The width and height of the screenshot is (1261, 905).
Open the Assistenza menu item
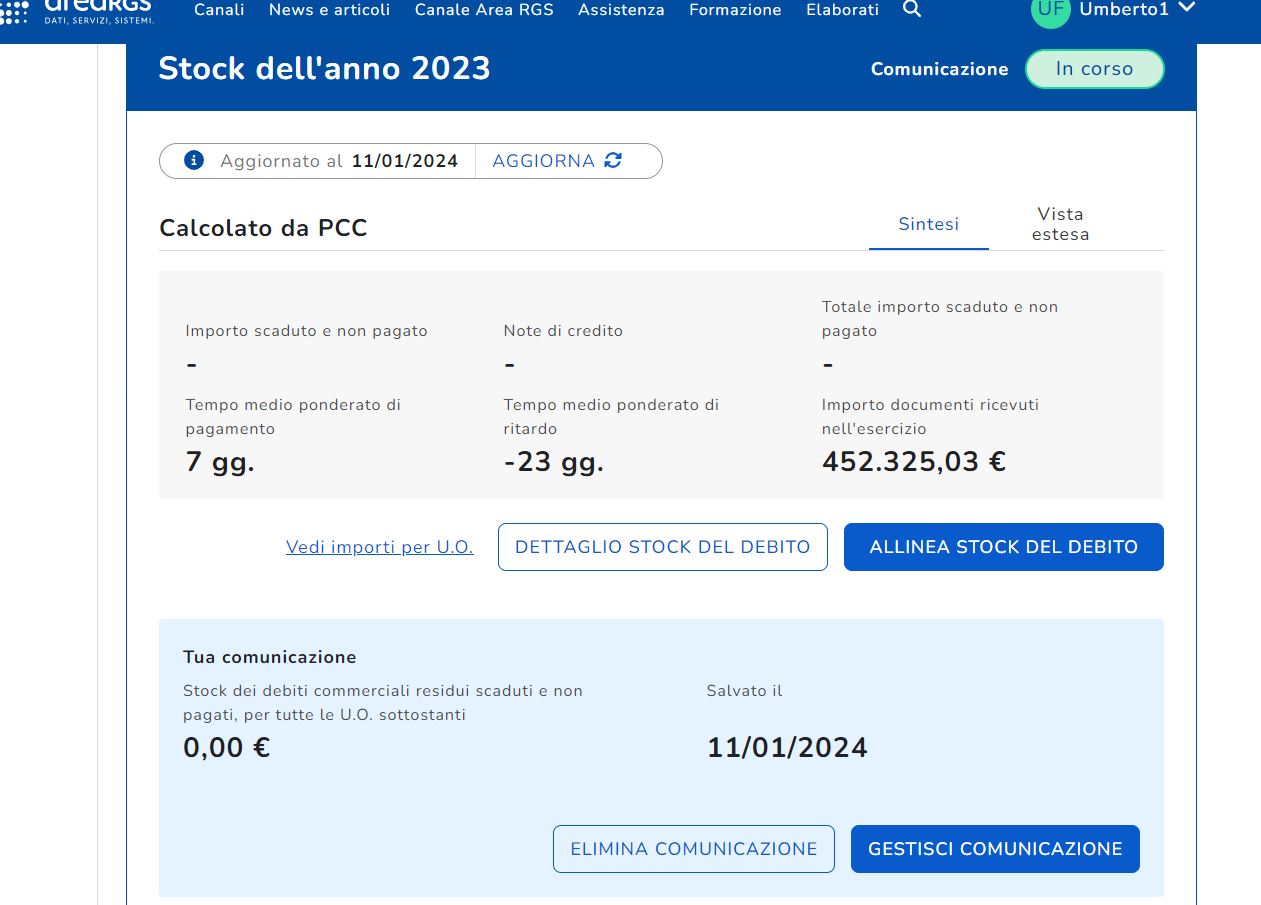[621, 10]
